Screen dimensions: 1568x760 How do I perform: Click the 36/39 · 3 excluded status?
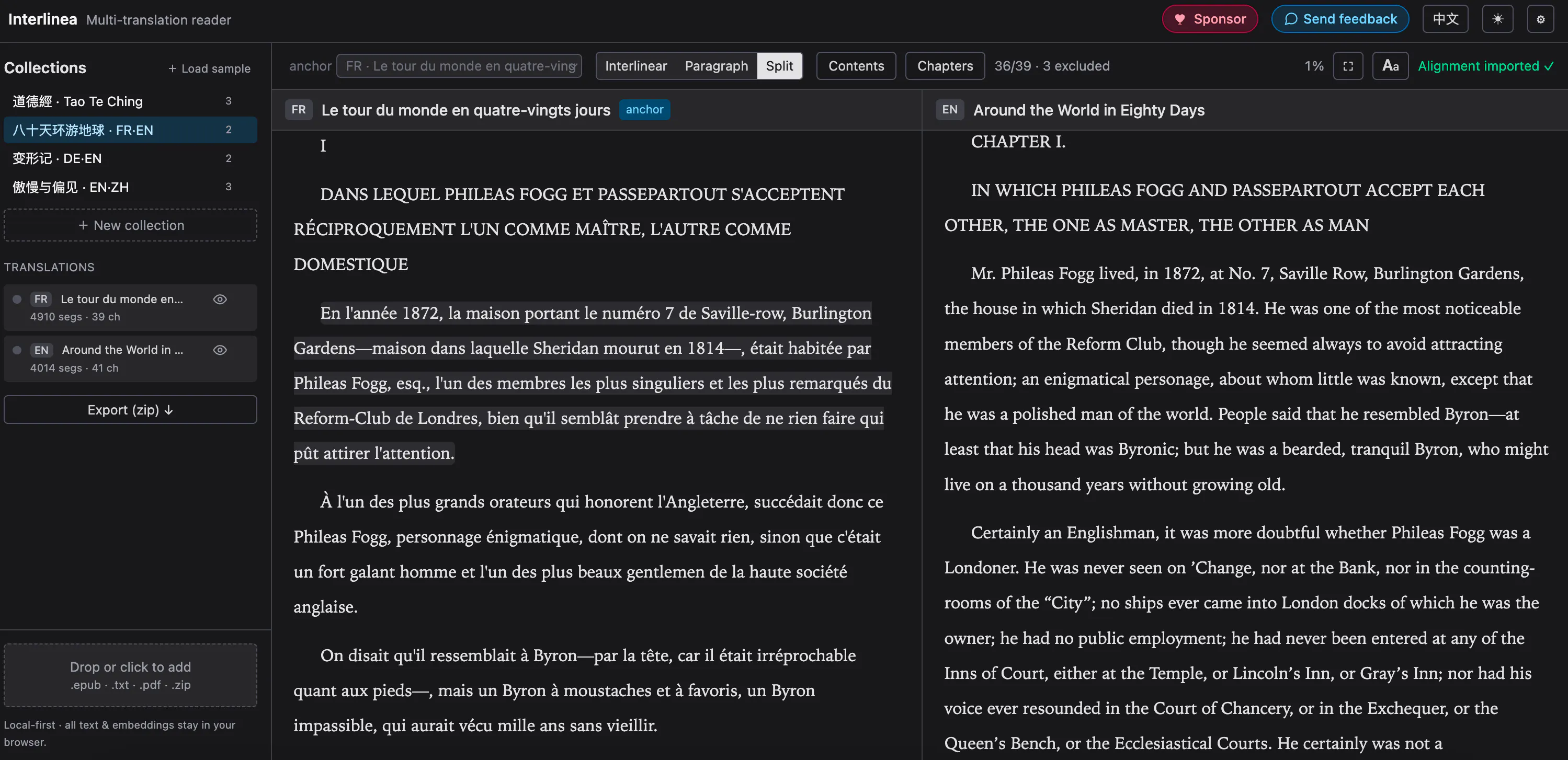(1051, 66)
